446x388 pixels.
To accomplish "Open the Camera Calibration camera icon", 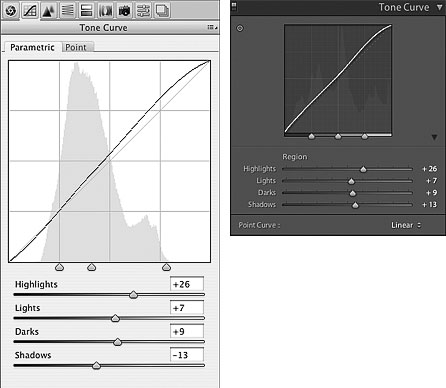I will click(x=124, y=11).
